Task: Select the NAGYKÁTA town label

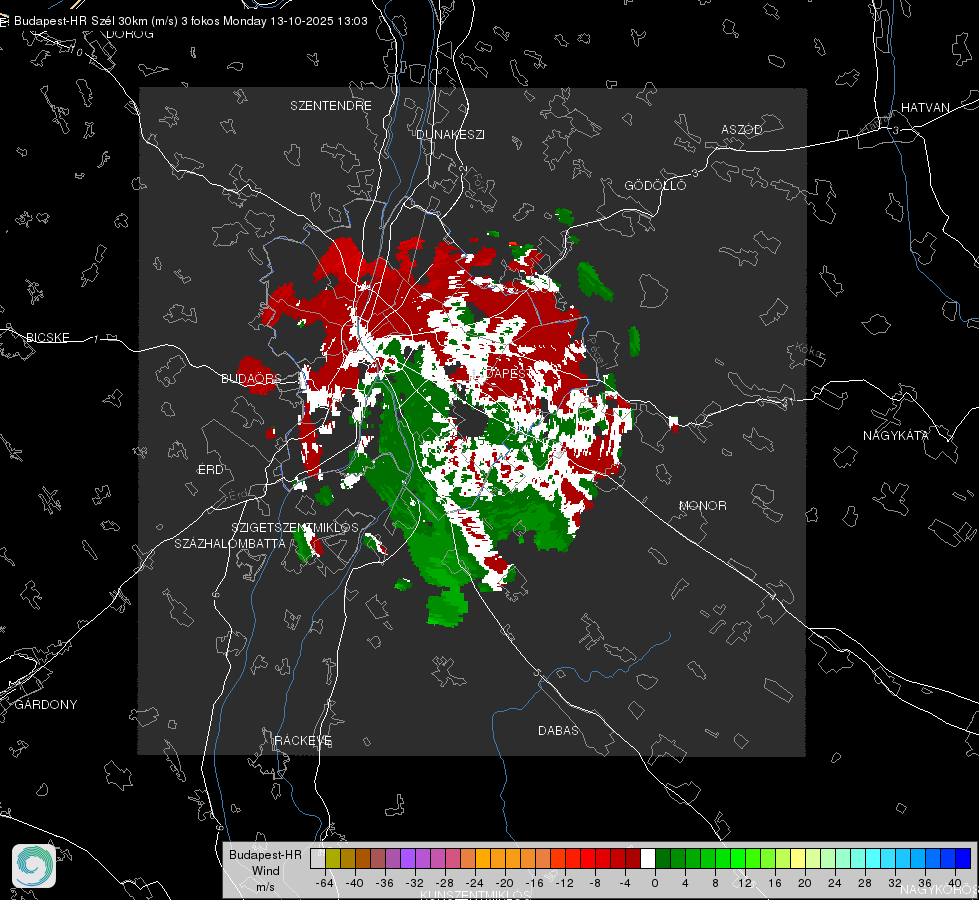Action: point(895,435)
